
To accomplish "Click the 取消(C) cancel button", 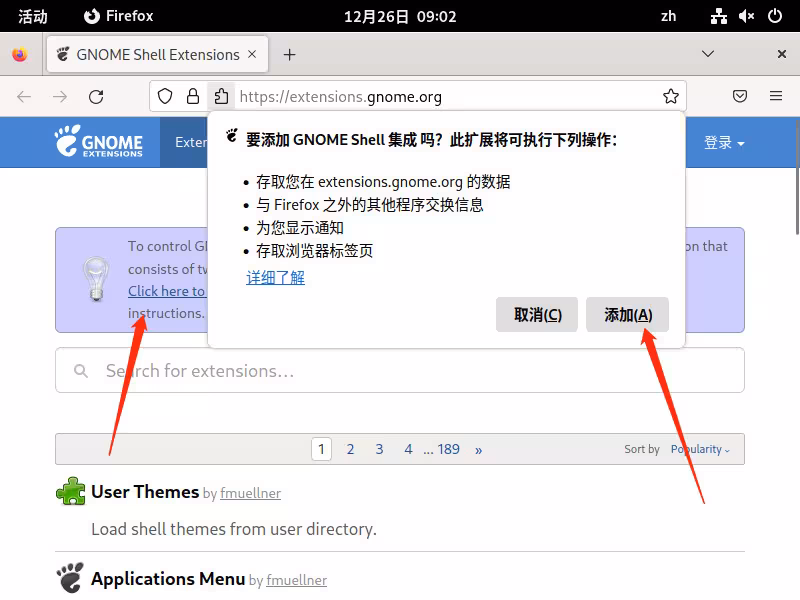I will tap(537, 315).
